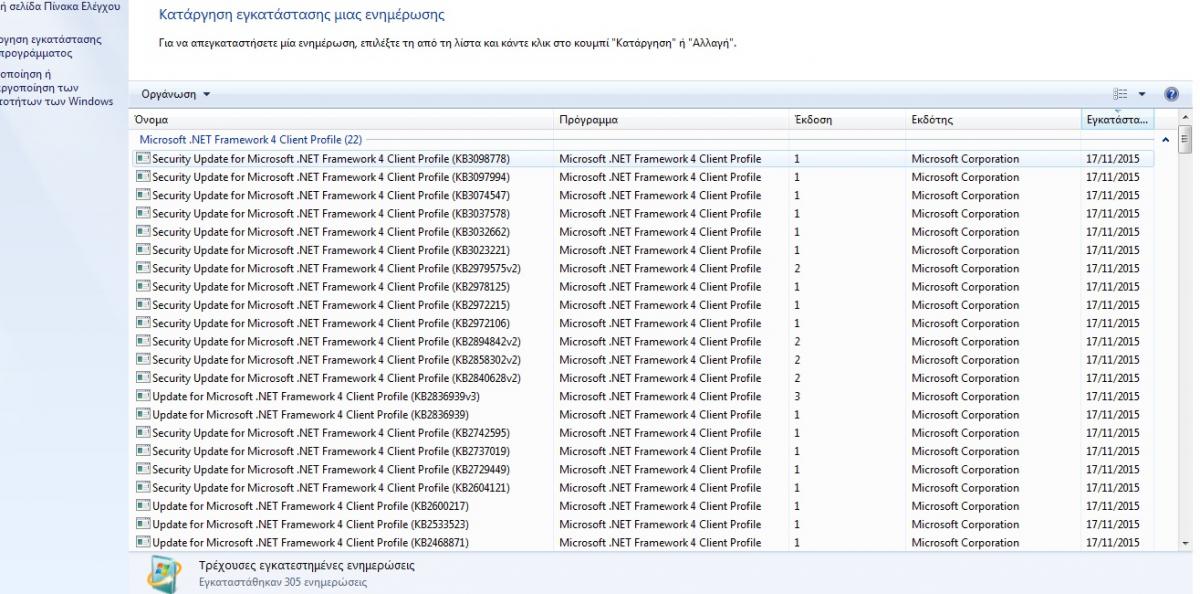Click icon of update KB2468871
Image resolution: width=1200 pixels, height=594 pixels.
143,543
